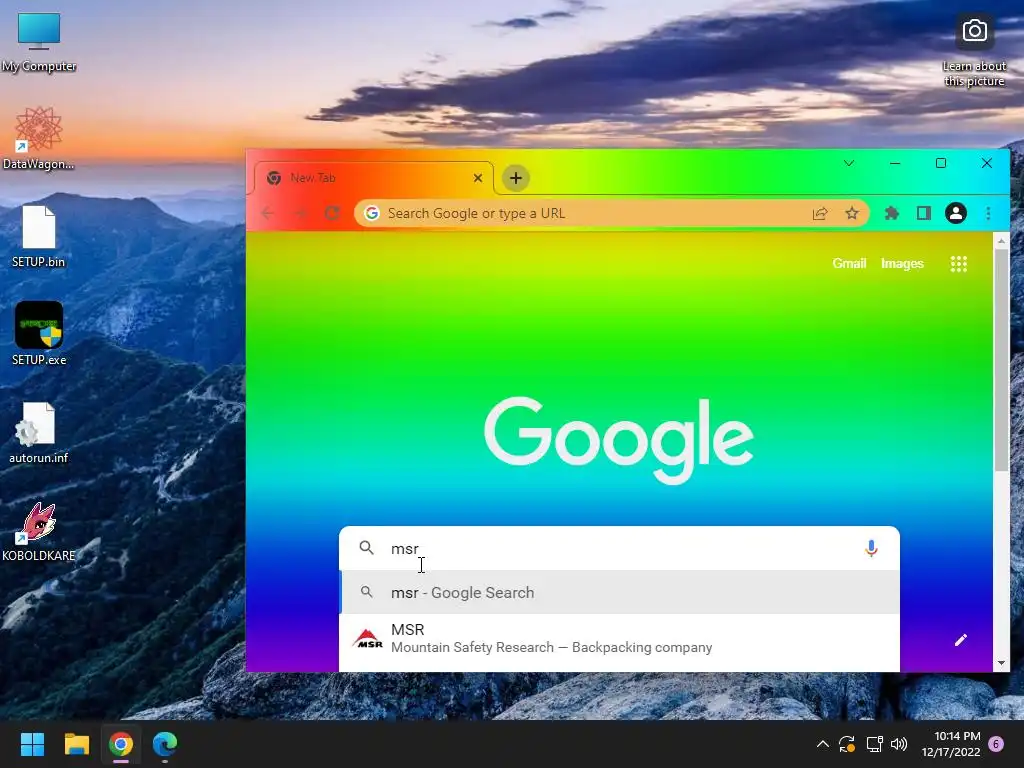
Task: Click scrollbar up arrow
Action: click(x=1001, y=241)
